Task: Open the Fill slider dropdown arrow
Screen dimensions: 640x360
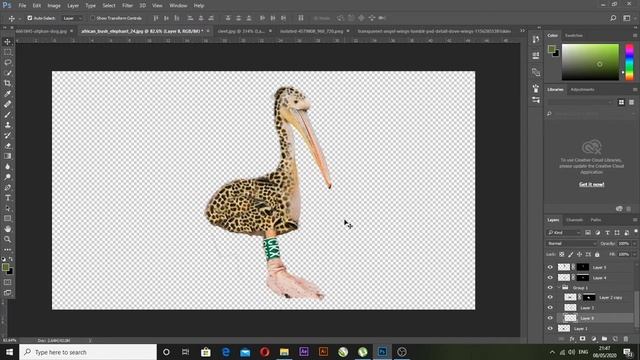Action: tap(634, 254)
